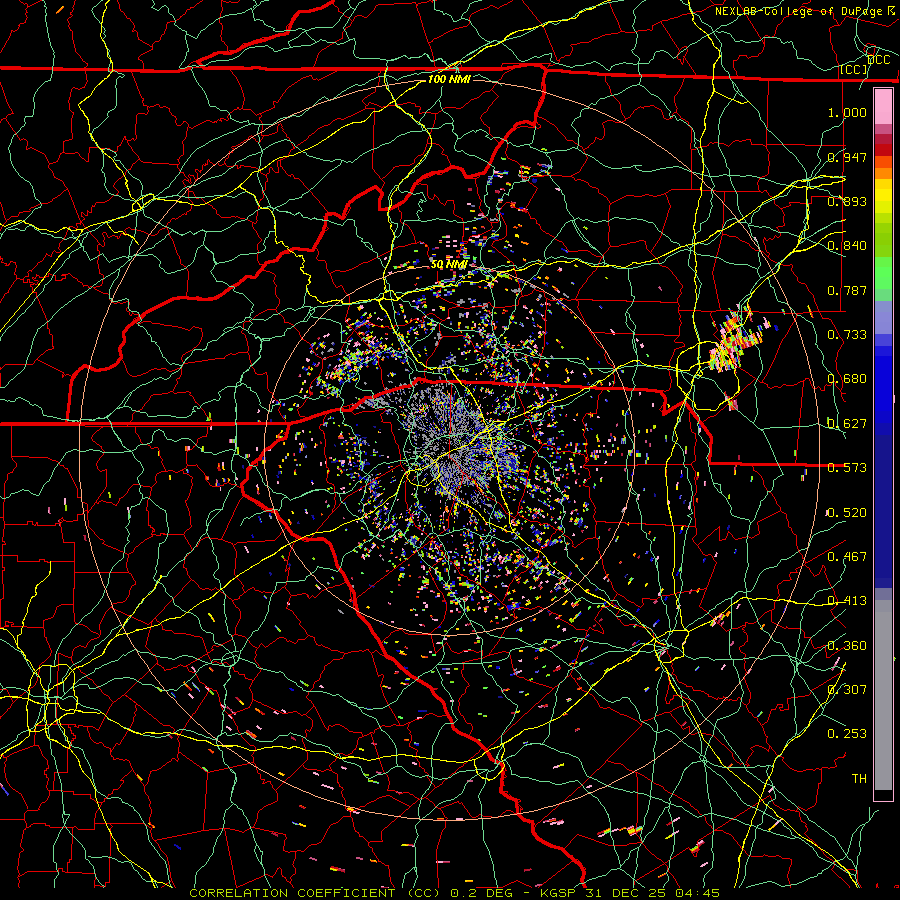Select the 0.893 legend value
Image resolution: width=900 pixels, height=900 pixels.
[847, 201]
